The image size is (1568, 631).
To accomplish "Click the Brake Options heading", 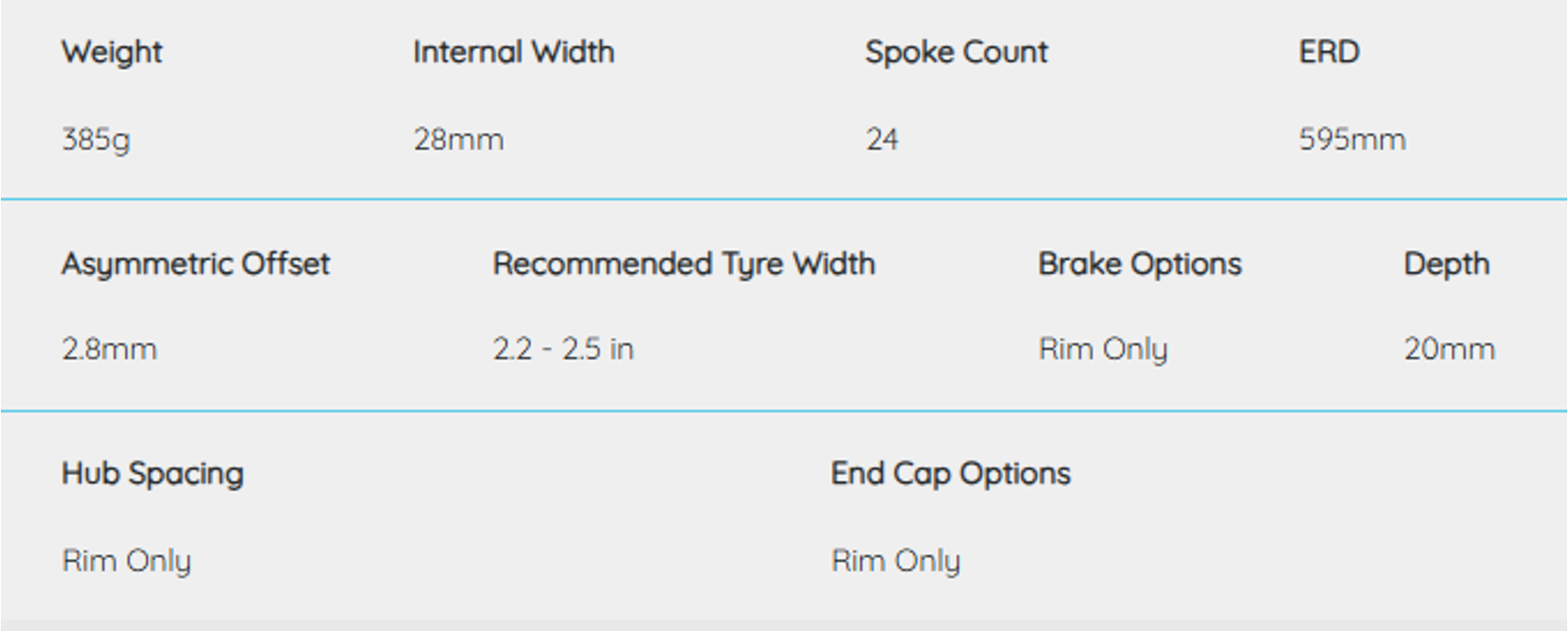I will pyautogui.click(x=1139, y=264).
